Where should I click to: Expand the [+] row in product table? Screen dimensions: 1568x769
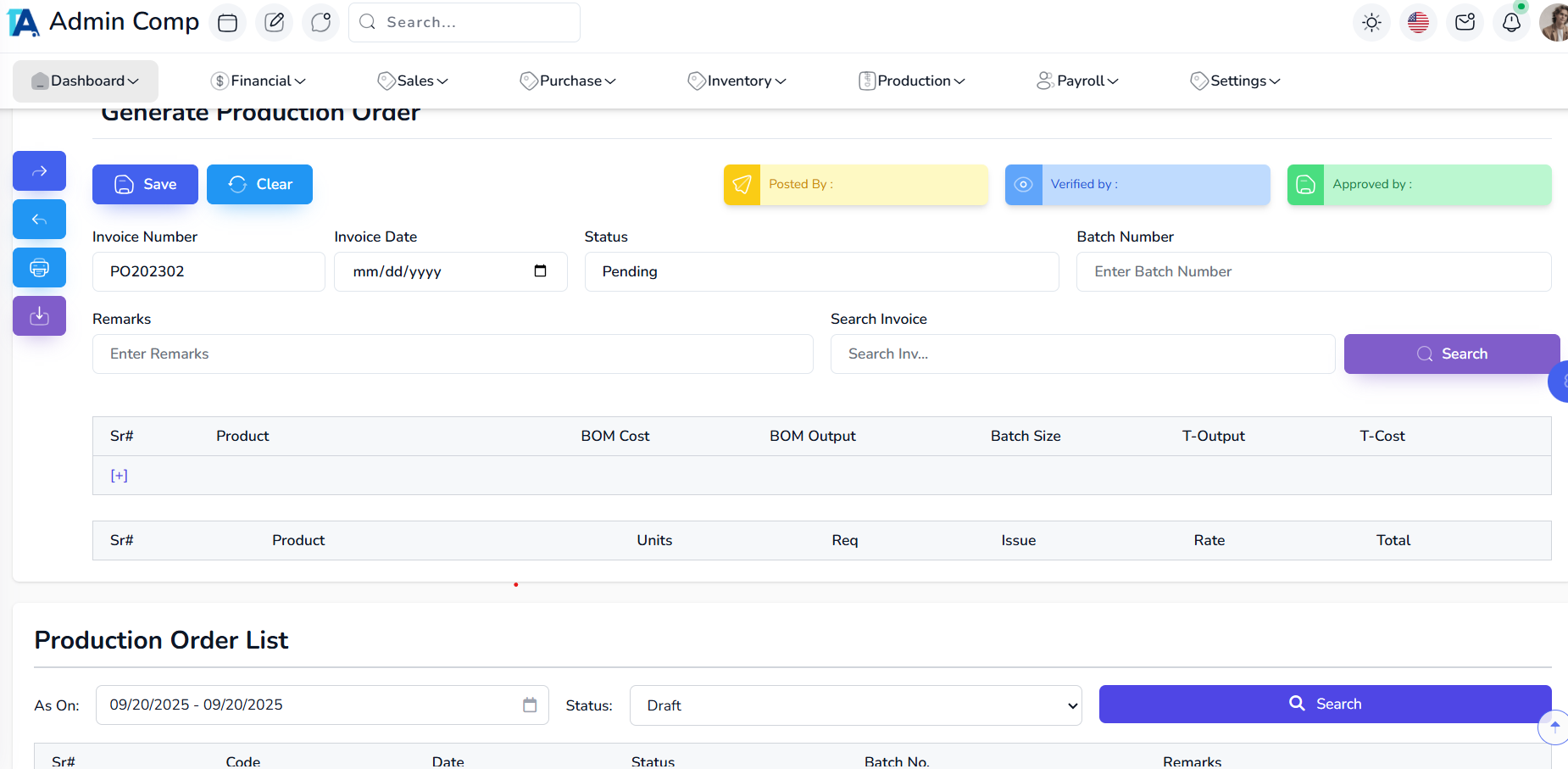point(119,476)
